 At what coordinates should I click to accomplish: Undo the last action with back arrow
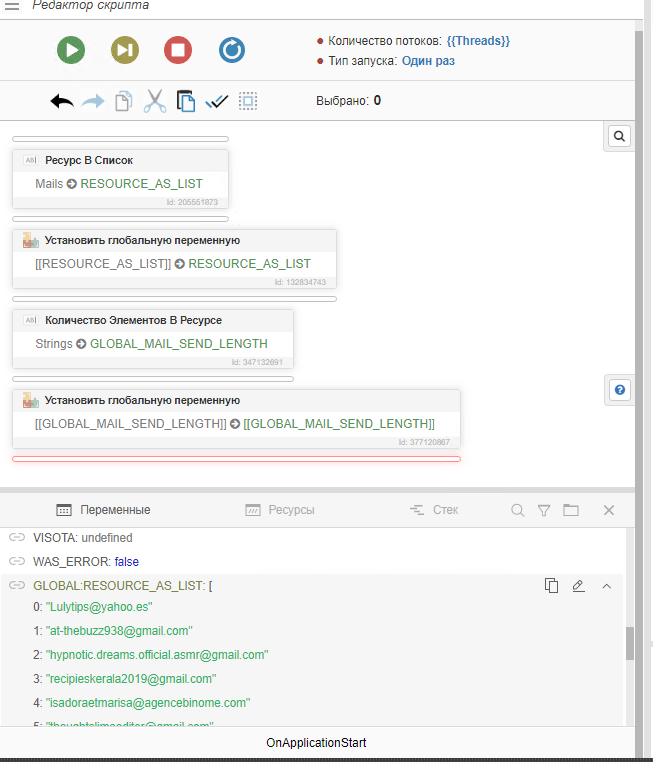pos(62,101)
